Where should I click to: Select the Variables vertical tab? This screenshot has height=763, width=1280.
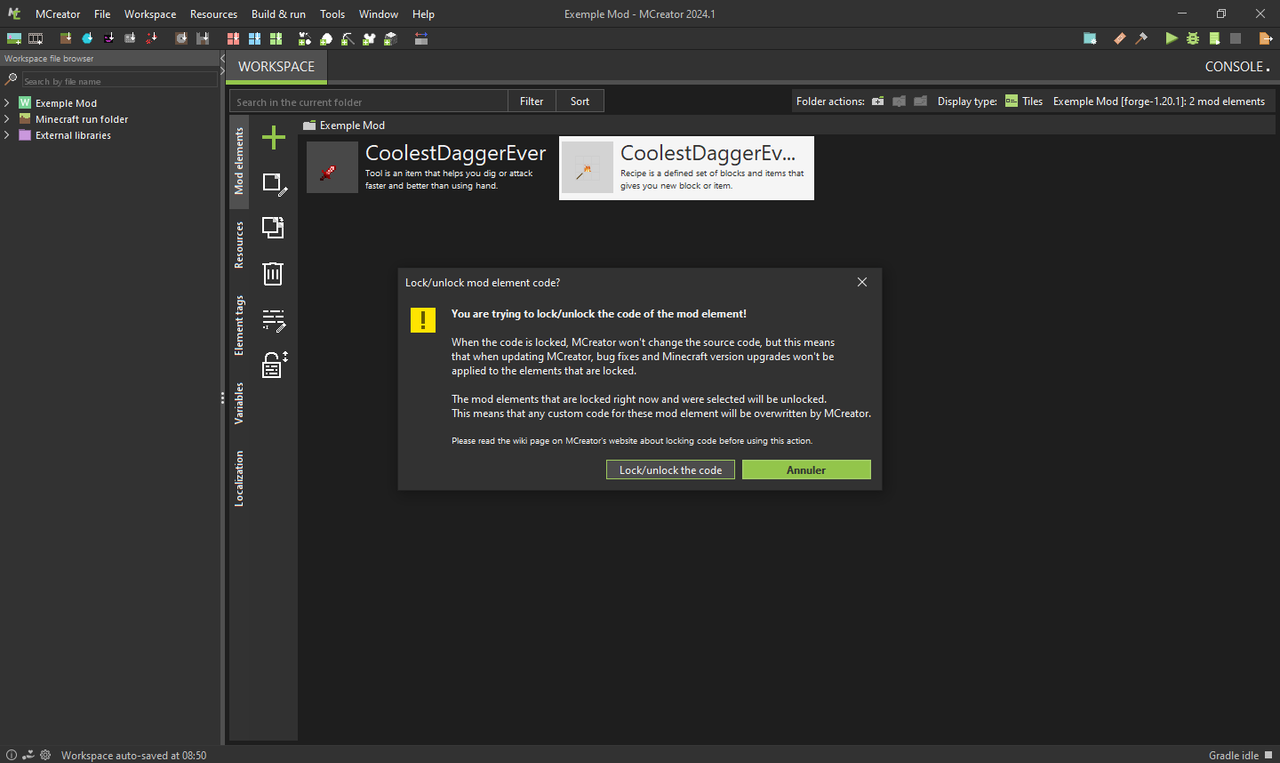239,403
